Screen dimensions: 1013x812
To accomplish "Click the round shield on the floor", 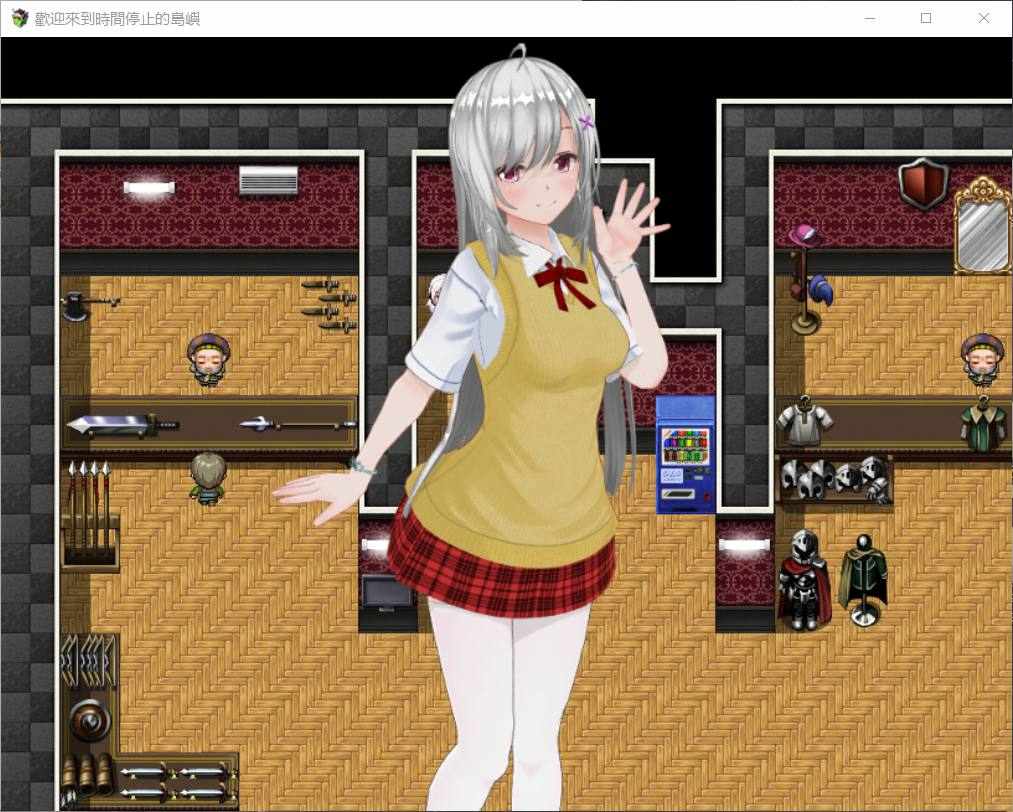I will click(x=89, y=719).
